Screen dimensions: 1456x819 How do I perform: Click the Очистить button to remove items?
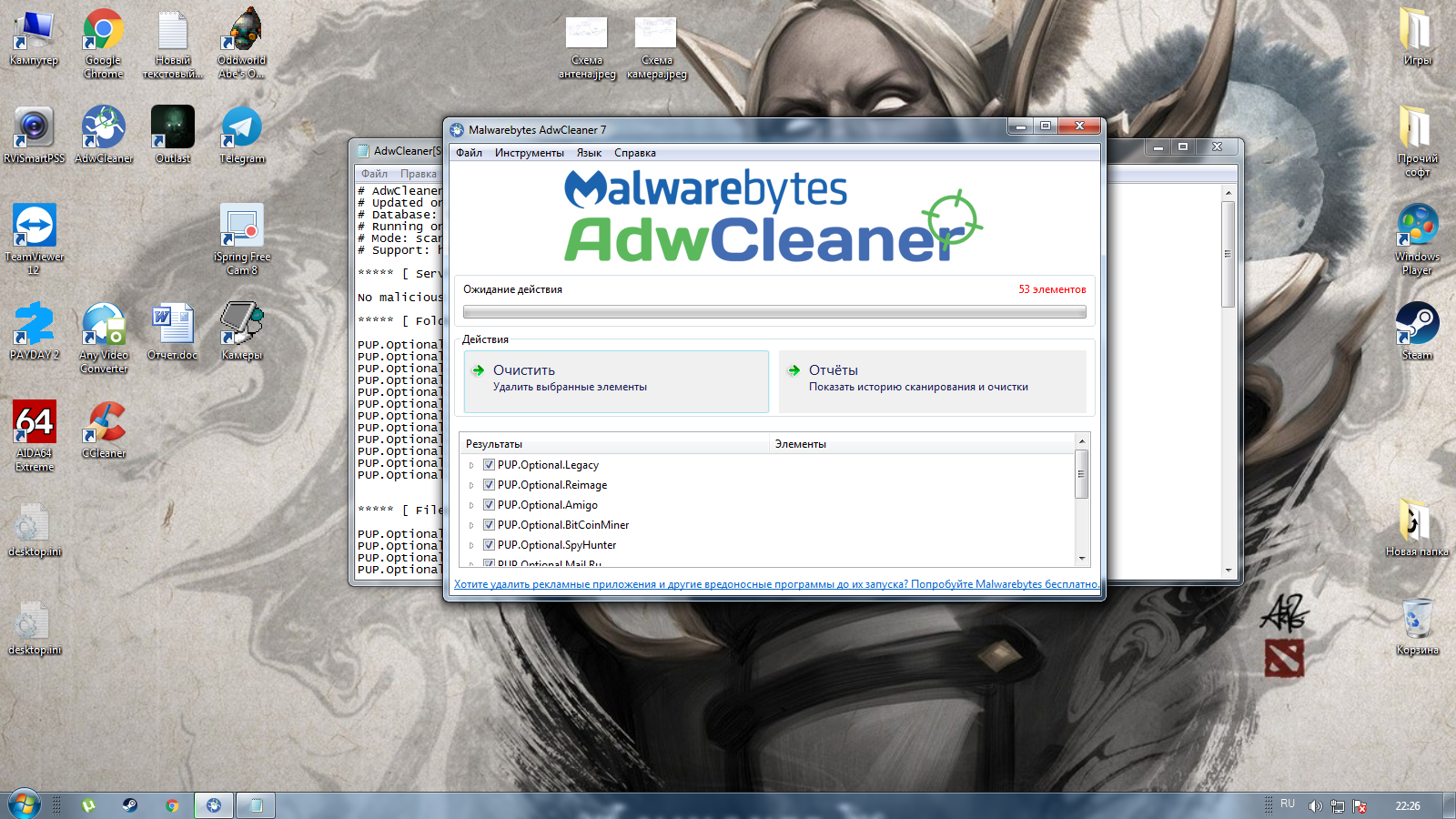click(616, 381)
